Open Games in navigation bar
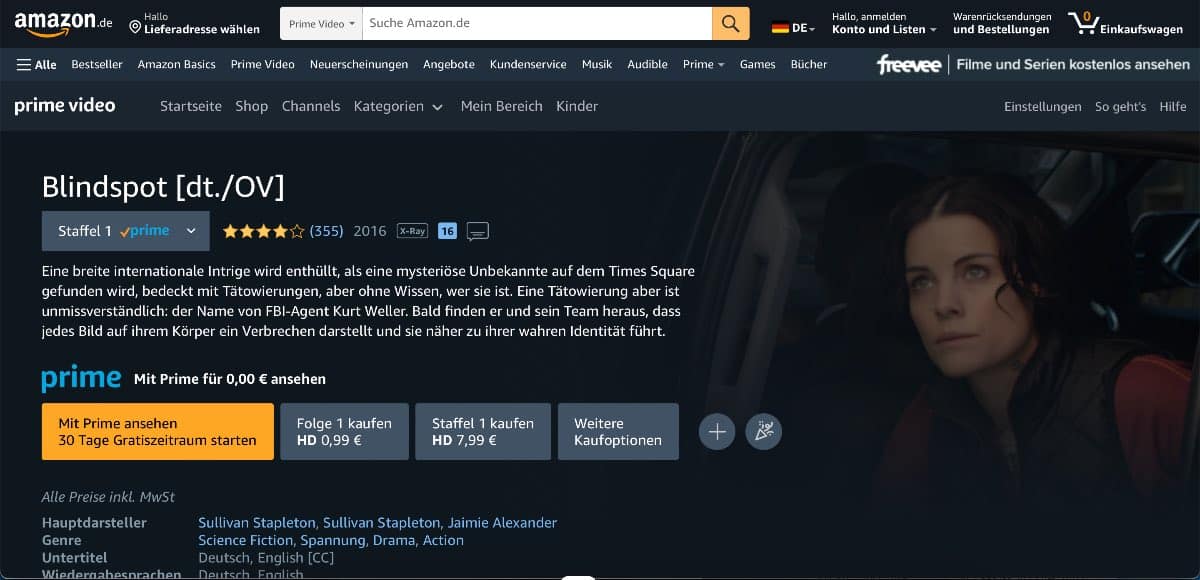 click(758, 64)
